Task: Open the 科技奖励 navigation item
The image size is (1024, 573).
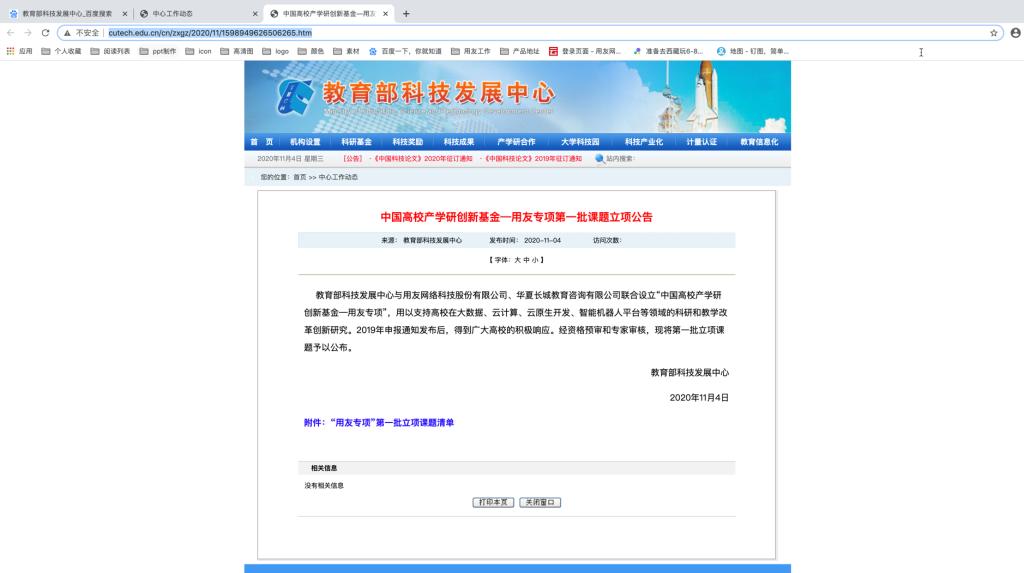Action: tap(408, 142)
